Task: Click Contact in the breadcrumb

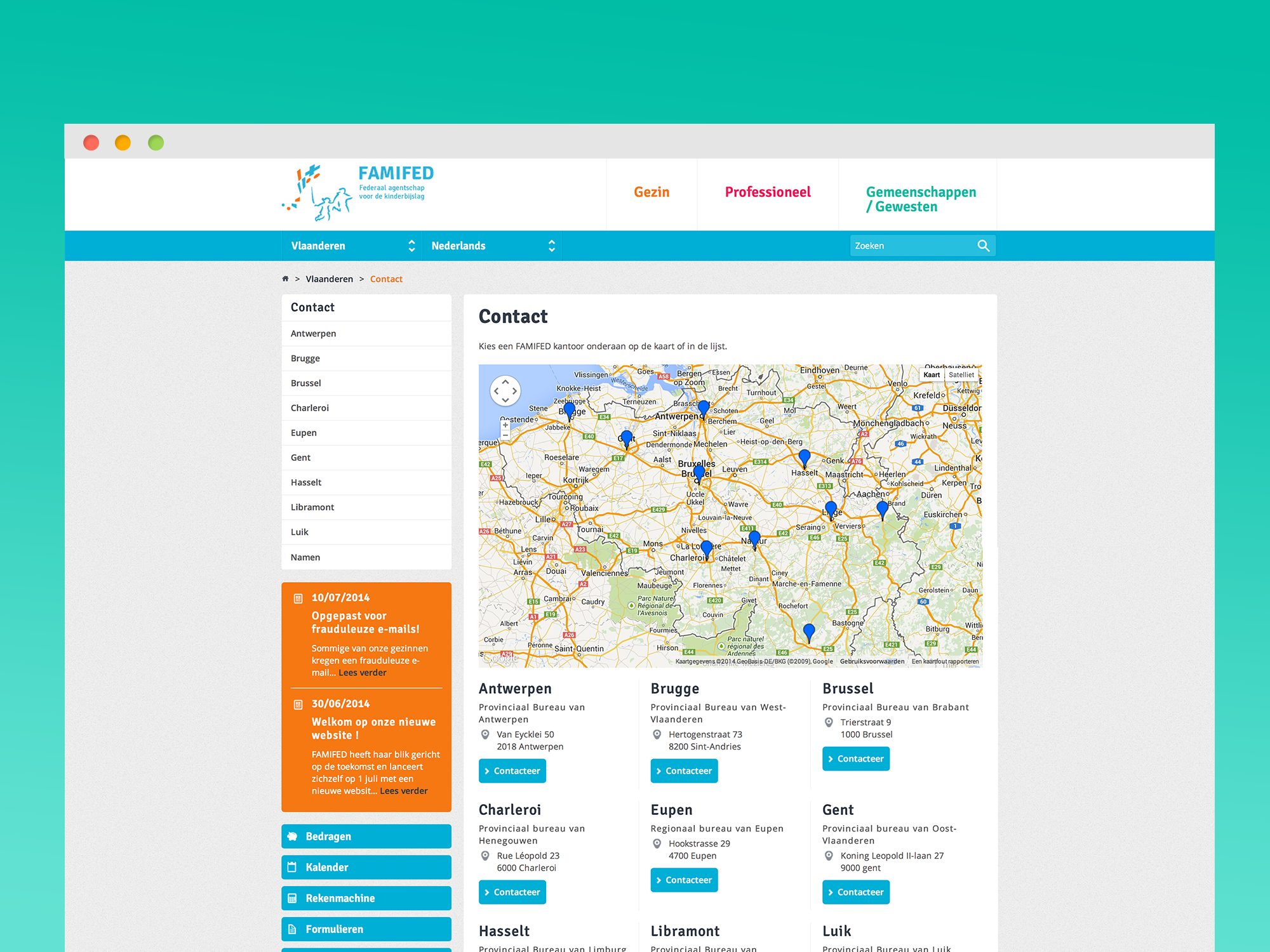Action: point(386,279)
